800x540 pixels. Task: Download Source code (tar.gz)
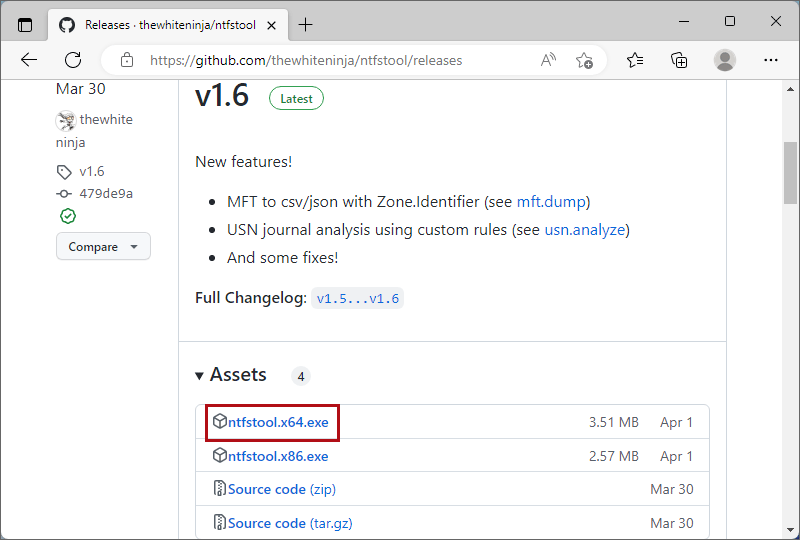point(290,523)
